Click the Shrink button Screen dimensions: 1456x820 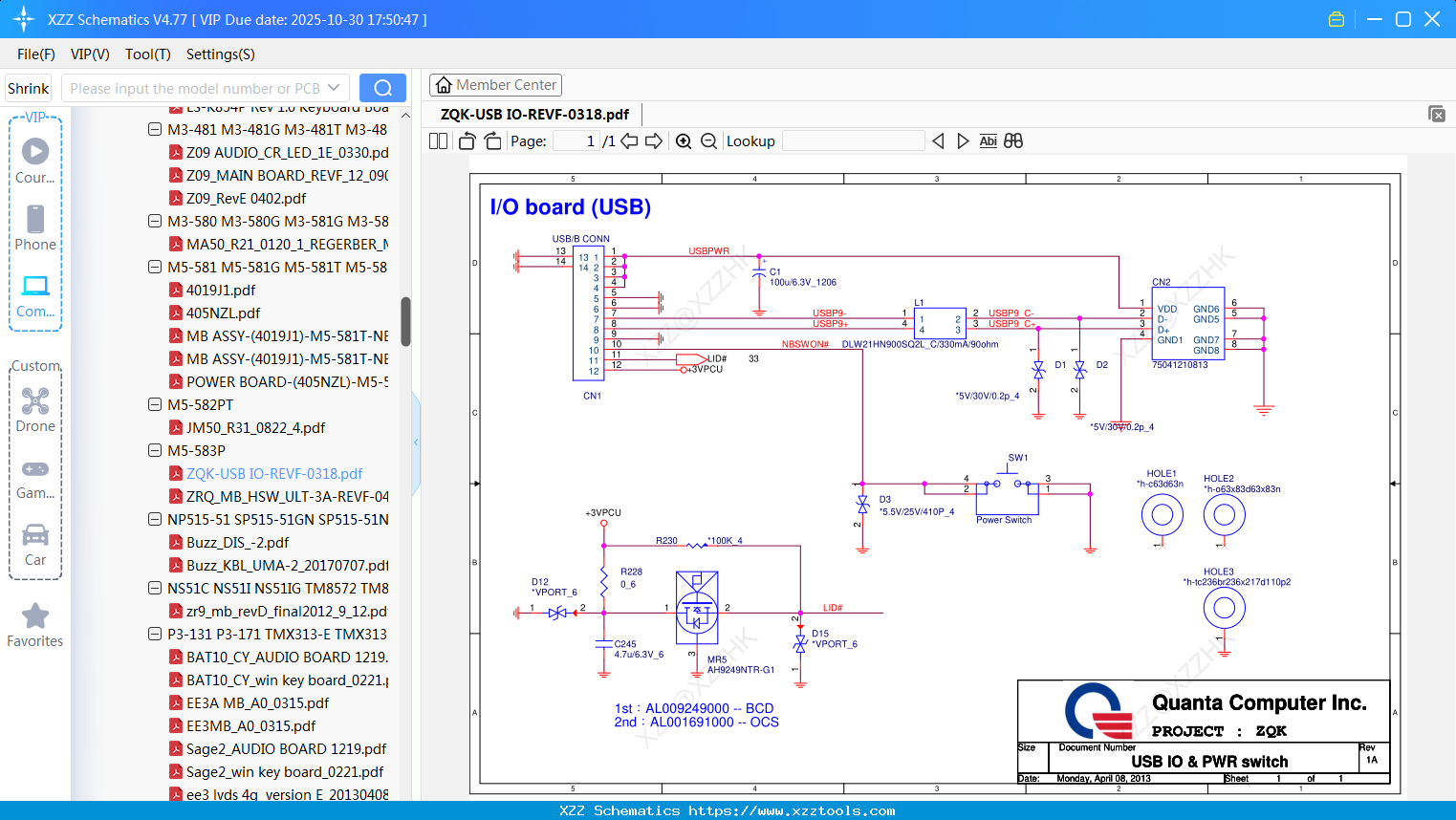pos(28,88)
